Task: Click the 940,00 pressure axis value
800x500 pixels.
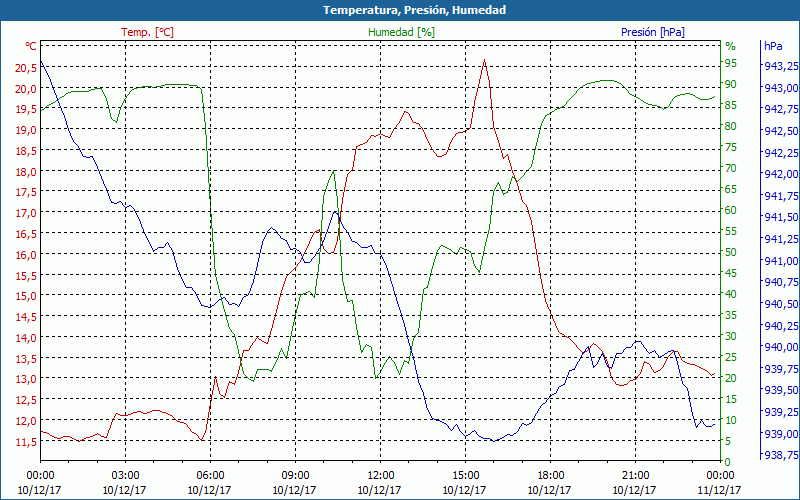Action: tap(781, 347)
